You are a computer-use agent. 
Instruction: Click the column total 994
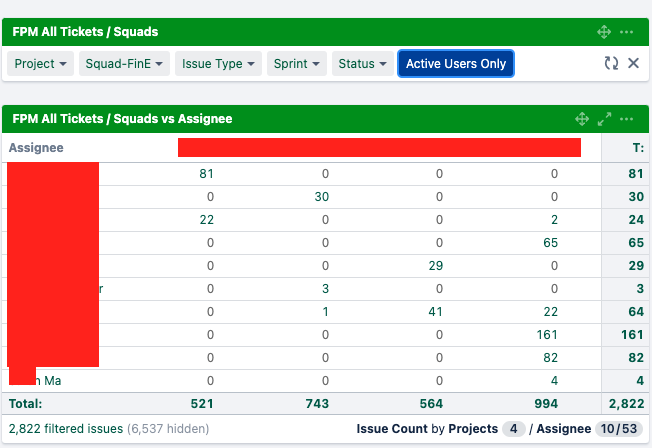coord(546,403)
